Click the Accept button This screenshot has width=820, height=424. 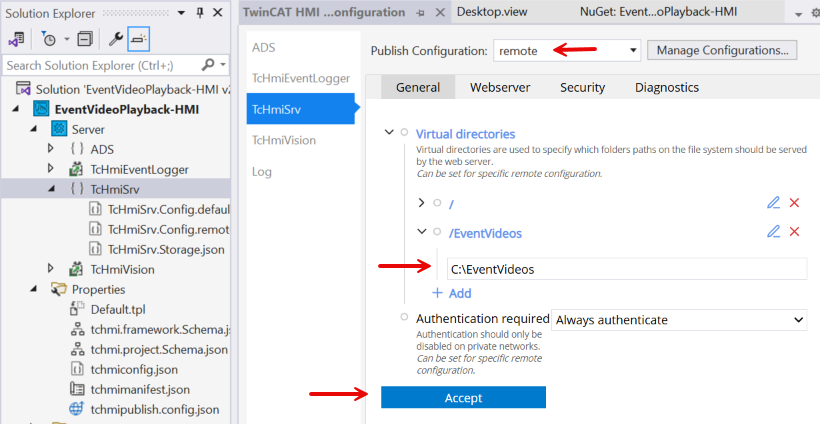pos(463,397)
